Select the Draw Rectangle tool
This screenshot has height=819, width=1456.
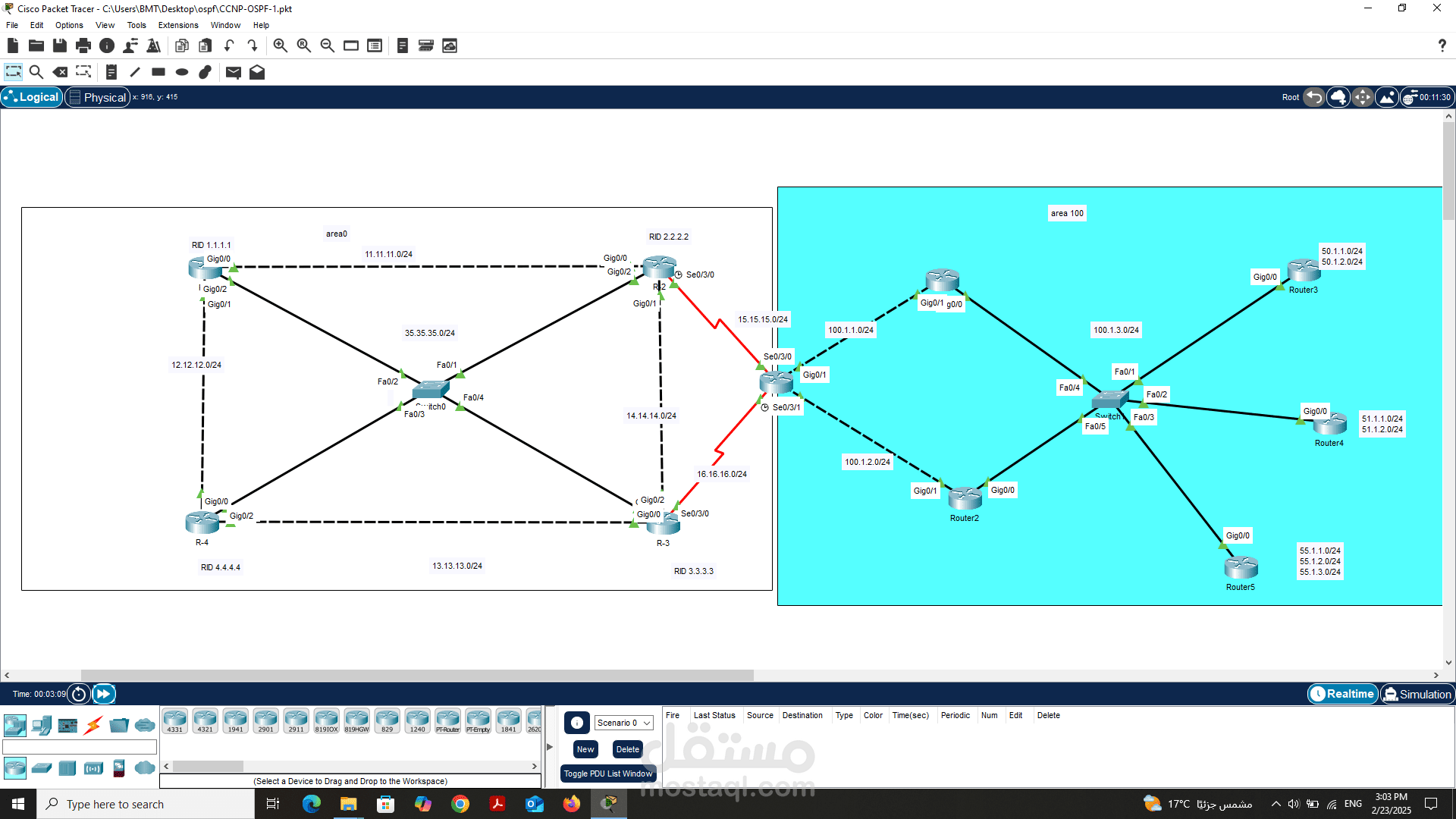(158, 72)
